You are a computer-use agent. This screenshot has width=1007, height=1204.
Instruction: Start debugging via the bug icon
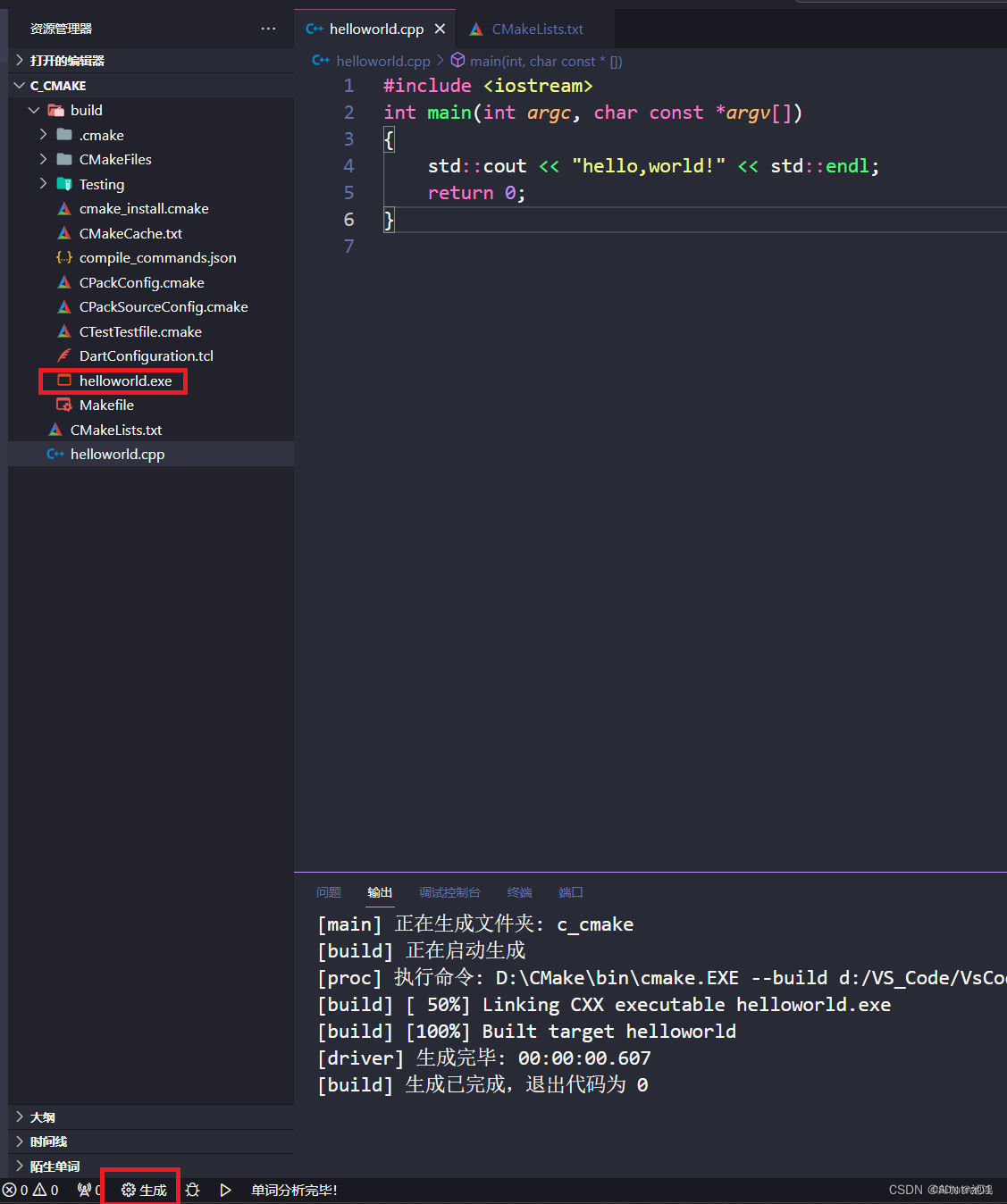point(192,1190)
